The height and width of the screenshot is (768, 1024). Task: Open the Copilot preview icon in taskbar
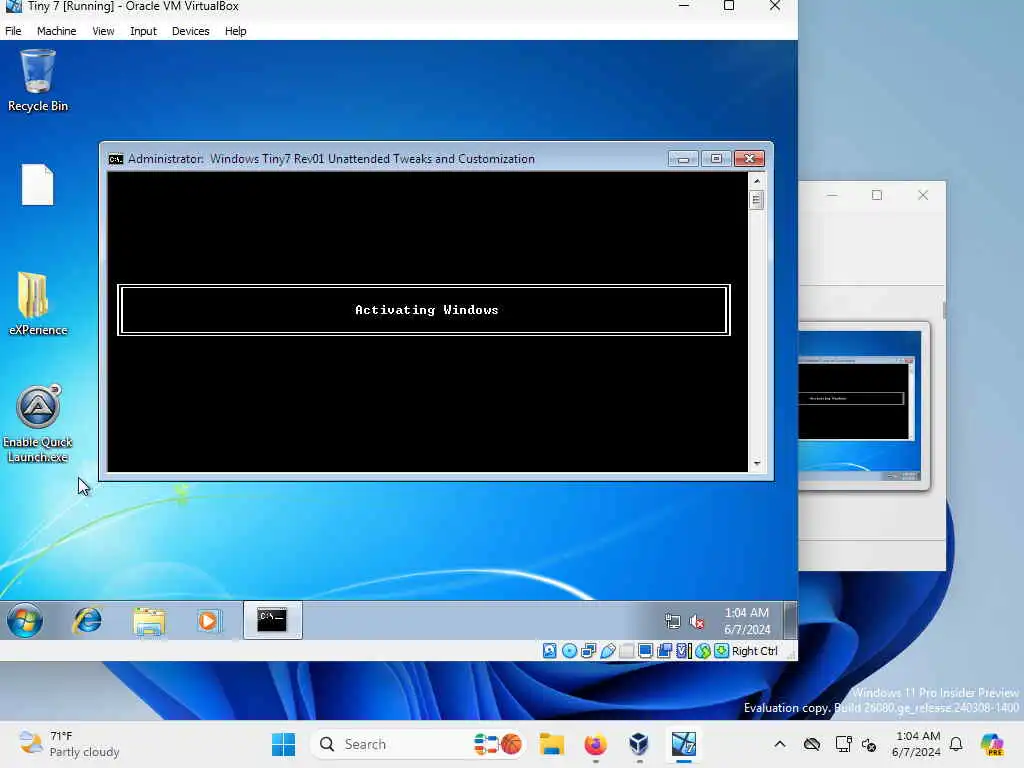point(992,744)
